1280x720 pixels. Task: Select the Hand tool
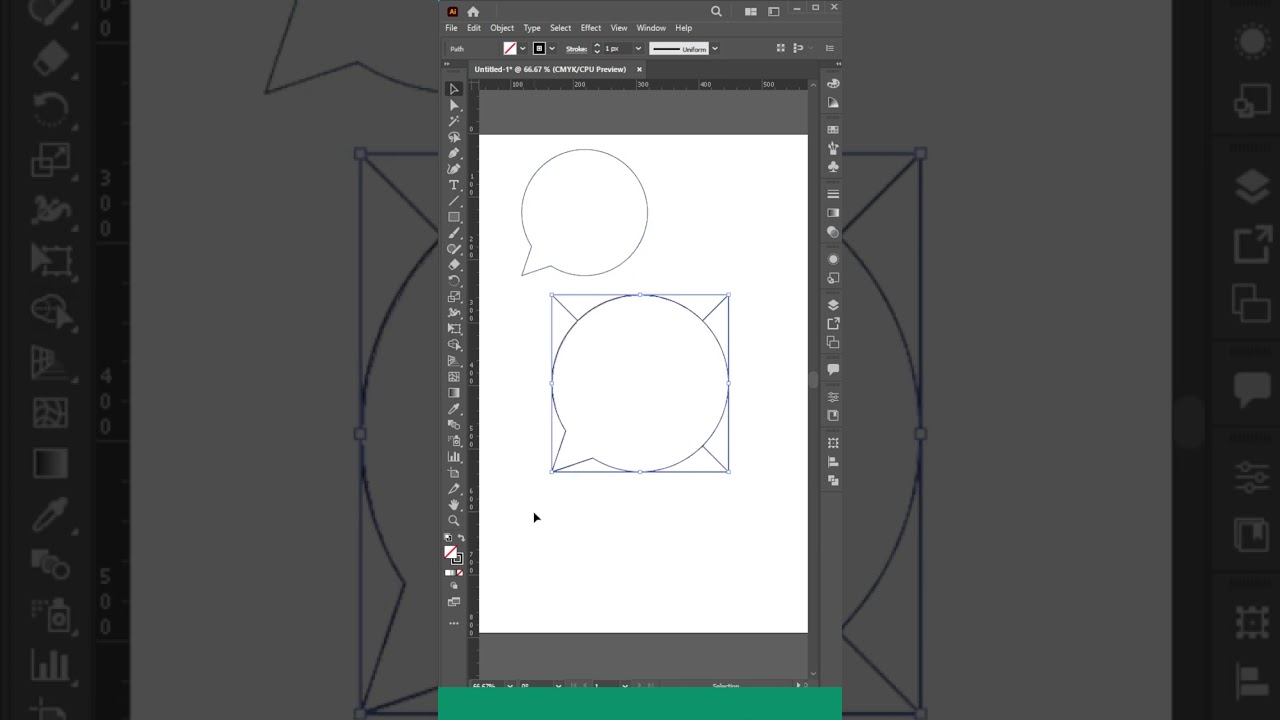pos(454,505)
